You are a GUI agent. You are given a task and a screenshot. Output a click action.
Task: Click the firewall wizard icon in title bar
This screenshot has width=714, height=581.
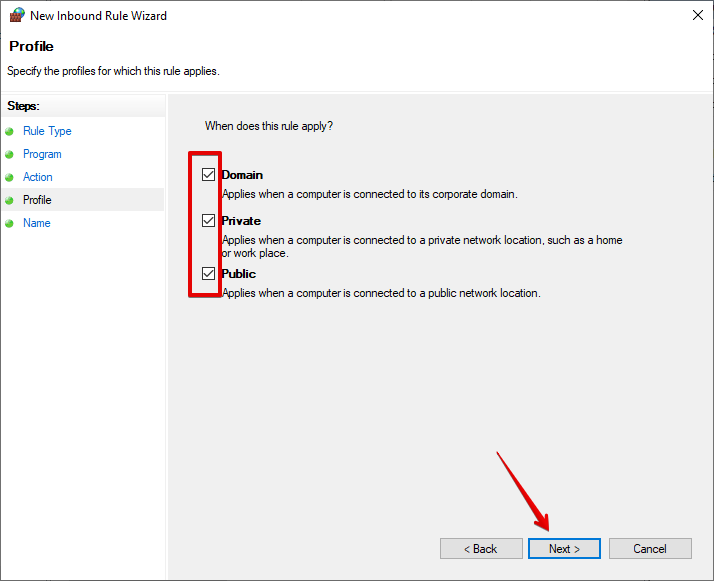pos(17,16)
